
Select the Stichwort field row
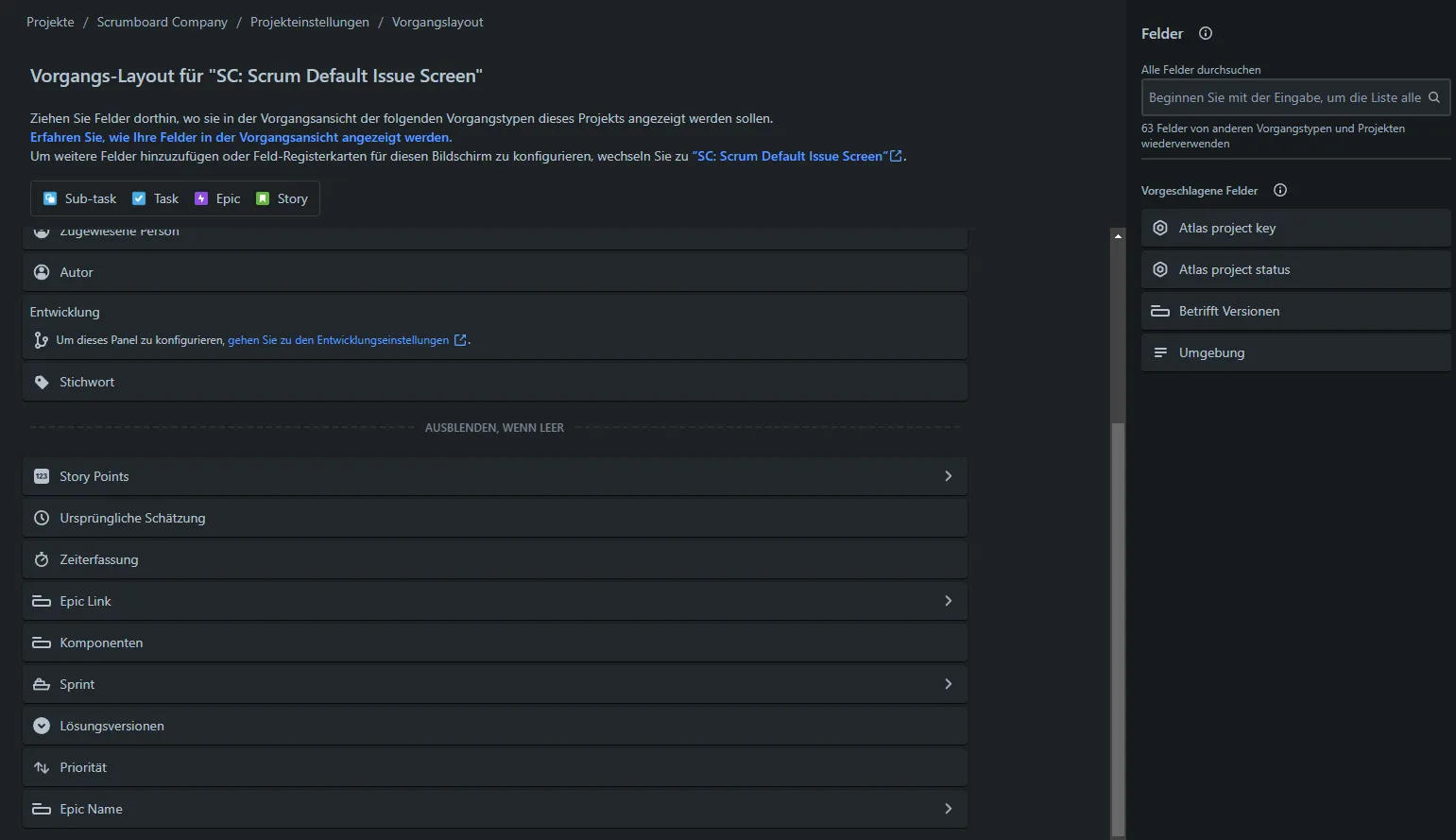point(495,382)
